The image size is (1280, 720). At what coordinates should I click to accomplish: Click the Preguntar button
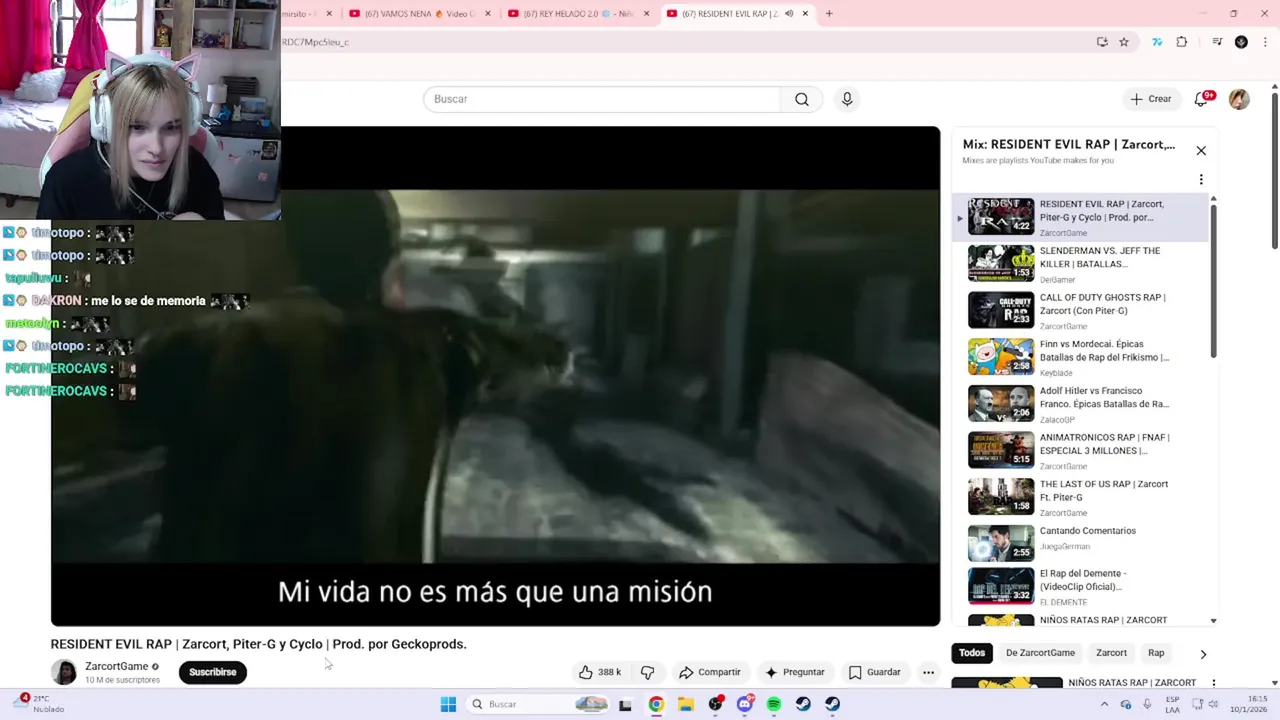click(795, 672)
